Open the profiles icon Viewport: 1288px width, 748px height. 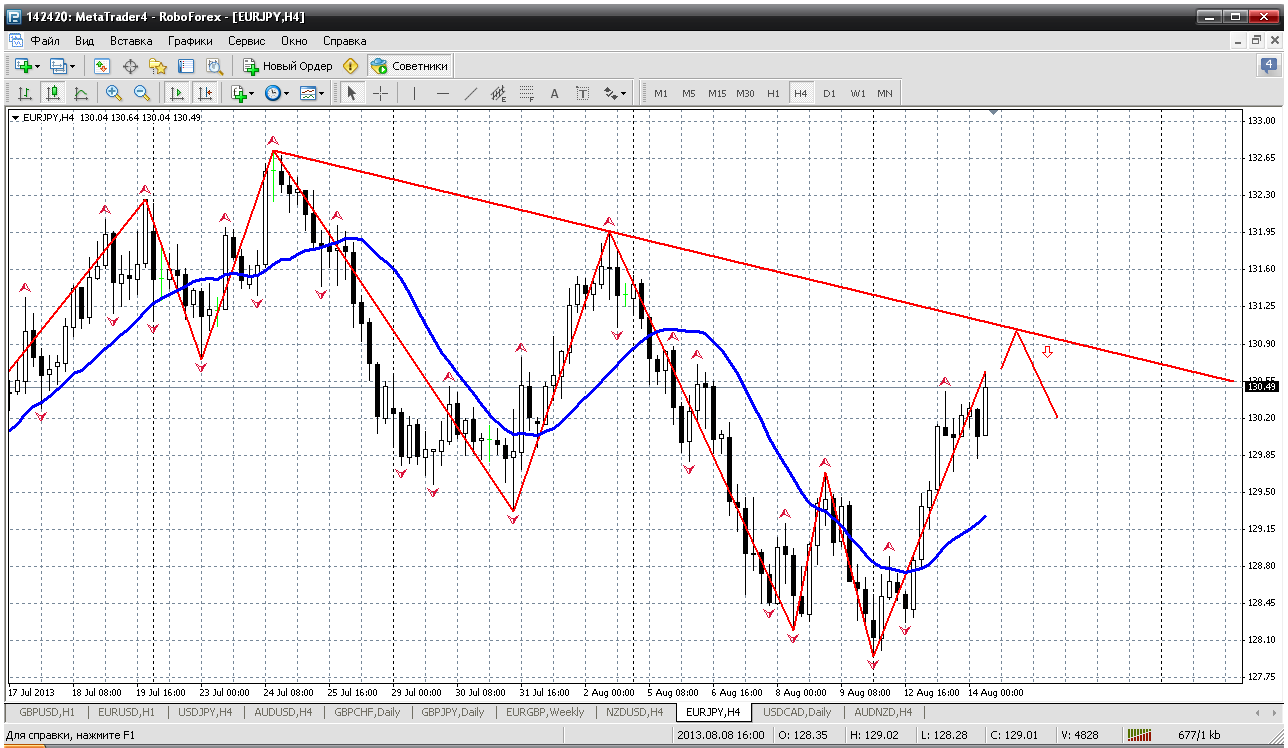(x=58, y=66)
